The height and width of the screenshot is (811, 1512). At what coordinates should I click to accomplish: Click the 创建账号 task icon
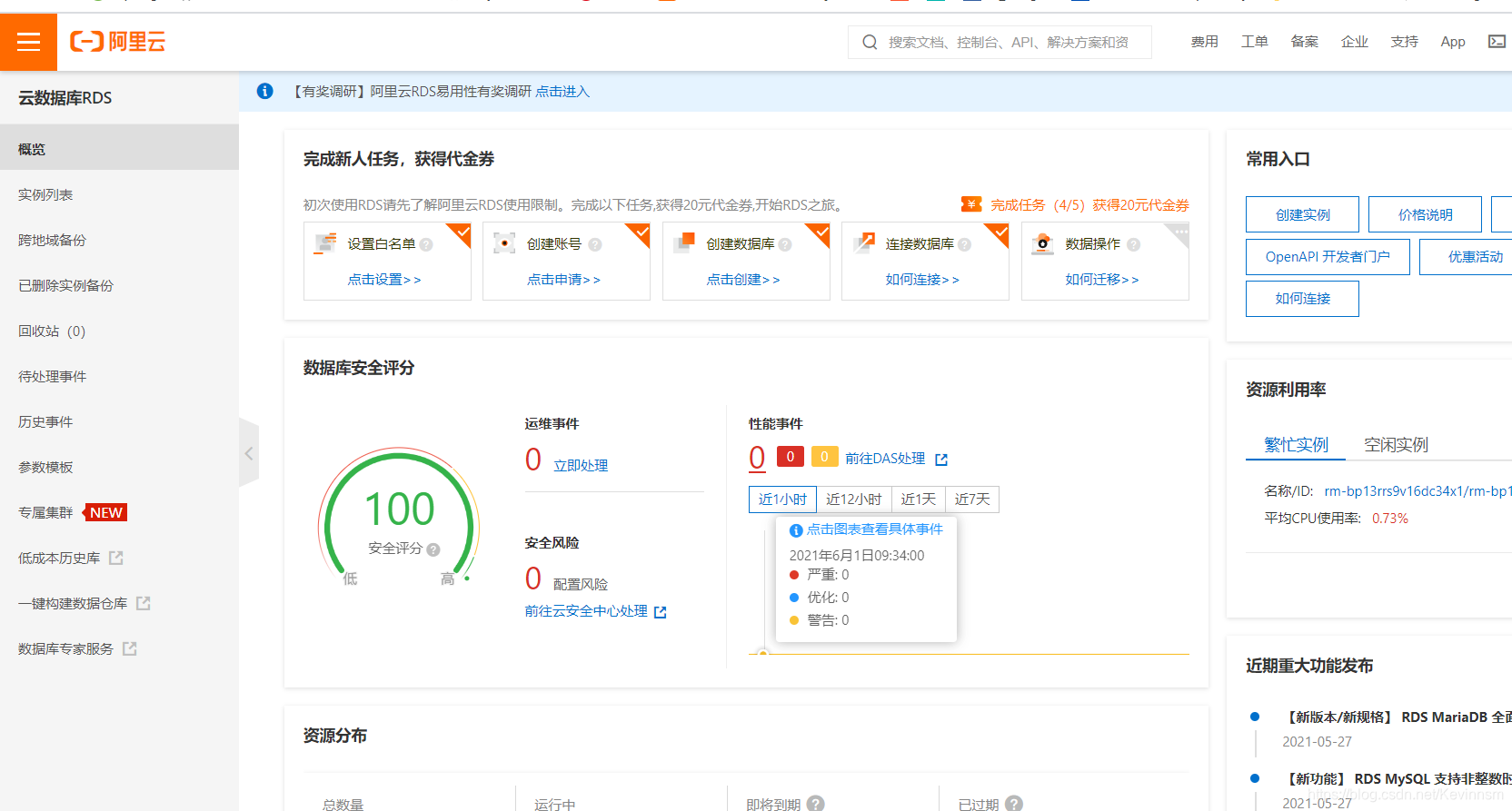click(504, 243)
